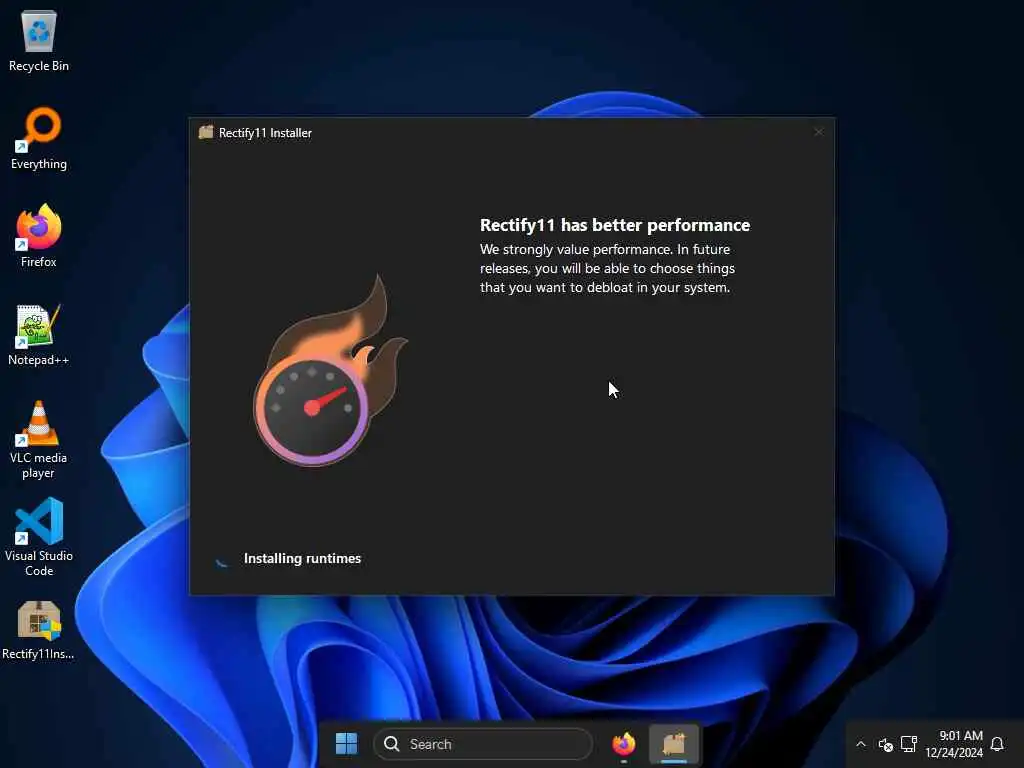The image size is (1024, 768).
Task: Select the Notepad++ desktop shortcut
Action: pos(39,335)
